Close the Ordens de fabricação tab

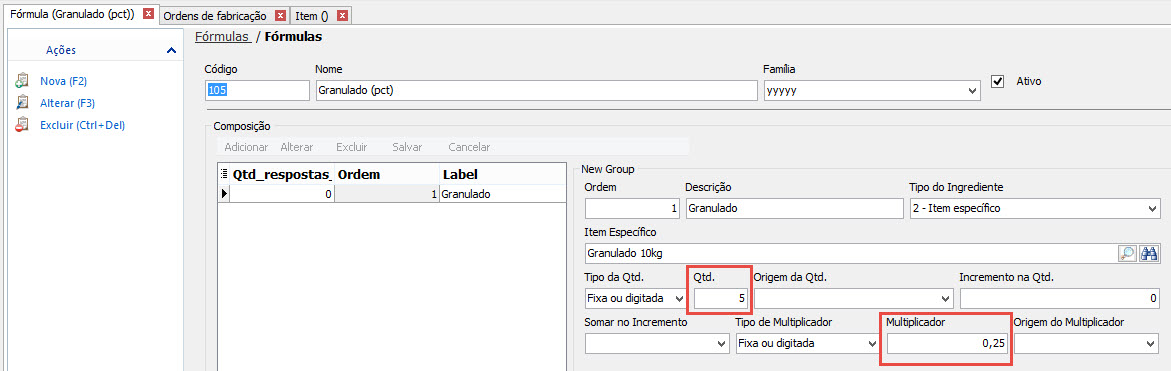280,15
